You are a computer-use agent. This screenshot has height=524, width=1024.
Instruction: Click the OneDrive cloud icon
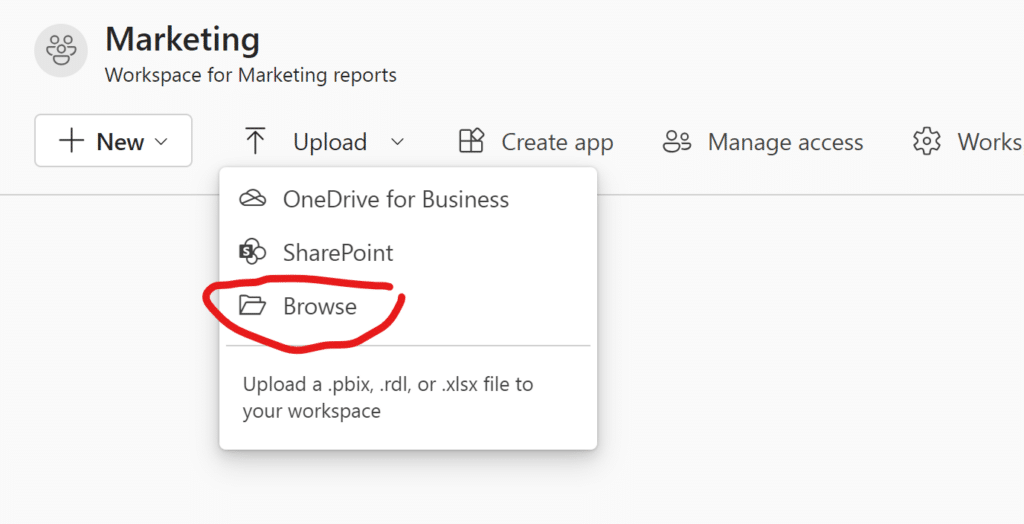(x=253, y=199)
